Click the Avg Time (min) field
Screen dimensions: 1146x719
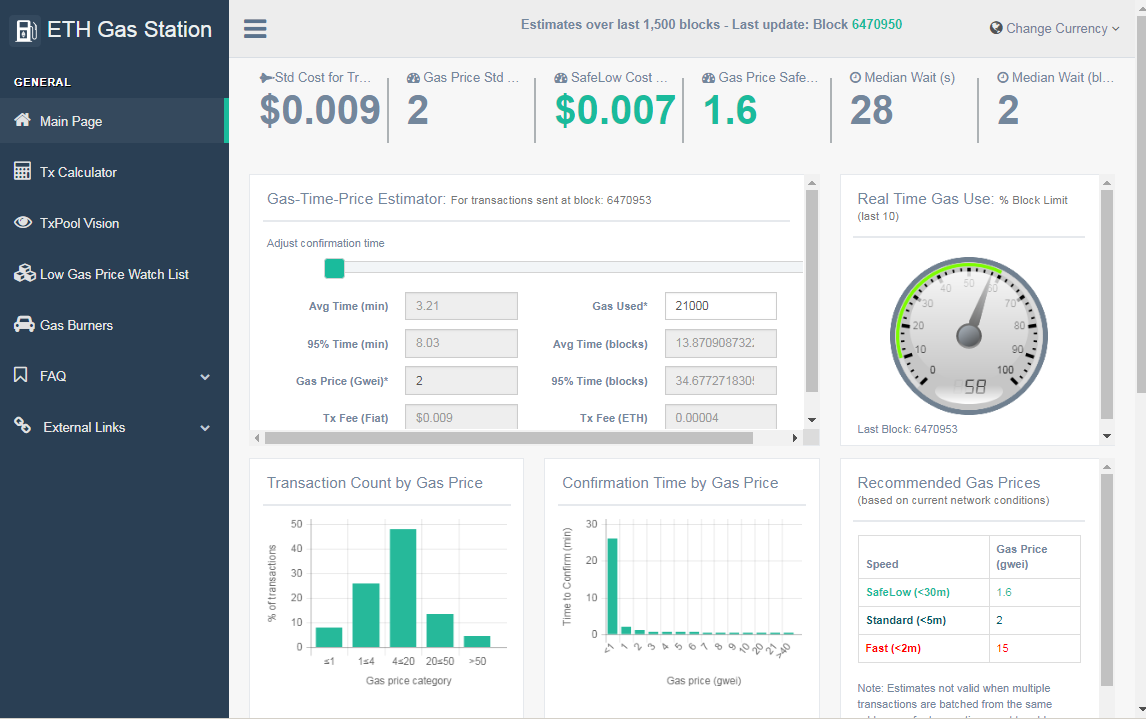click(x=461, y=306)
